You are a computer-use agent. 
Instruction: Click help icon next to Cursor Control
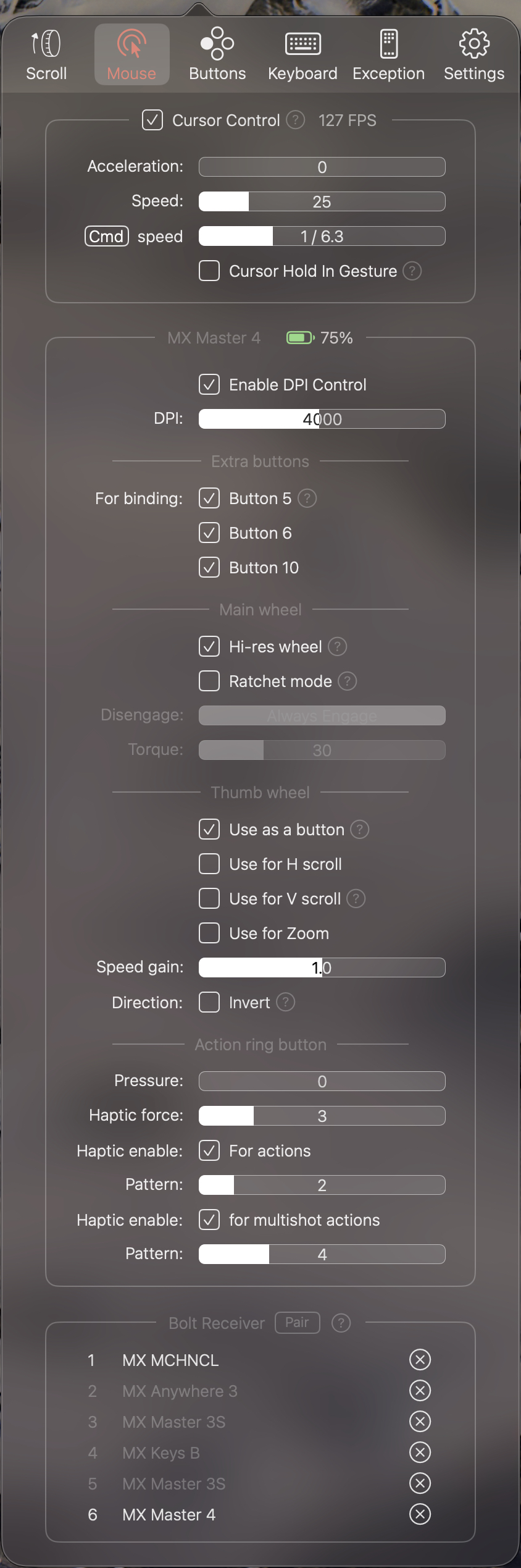pyautogui.click(x=296, y=119)
